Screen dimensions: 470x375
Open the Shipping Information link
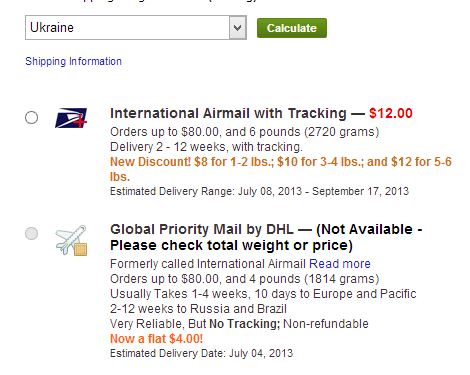pyautogui.click(x=73, y=61)
